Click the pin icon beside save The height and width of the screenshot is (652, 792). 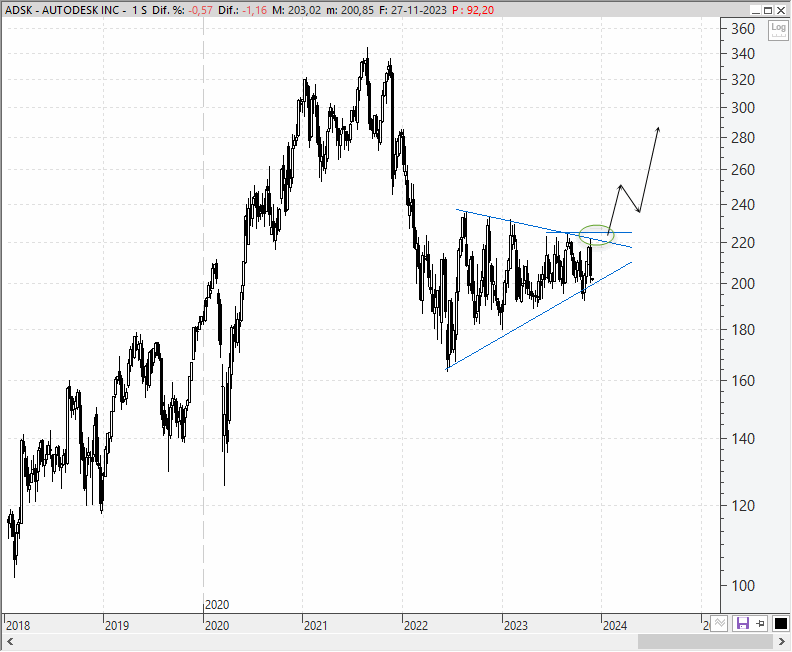tap(760, 624)
